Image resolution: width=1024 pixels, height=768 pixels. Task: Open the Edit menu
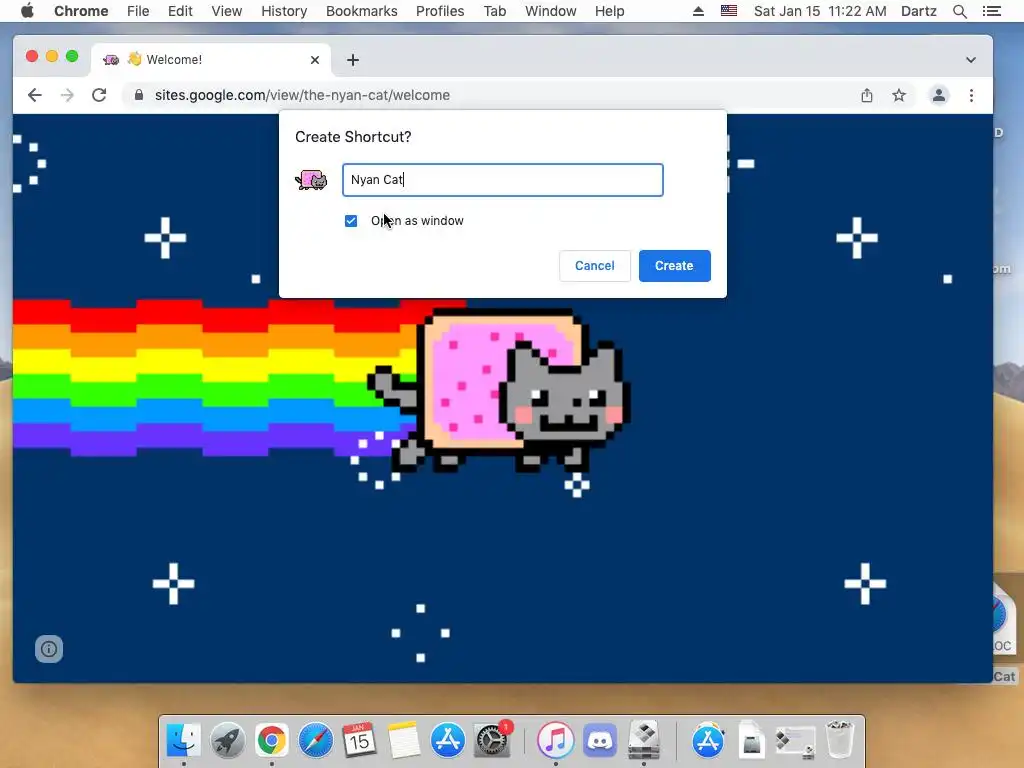[180, 11]
